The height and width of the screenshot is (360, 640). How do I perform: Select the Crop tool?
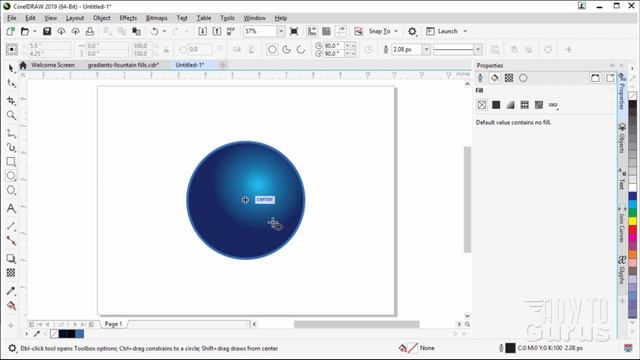coord(11,100)
